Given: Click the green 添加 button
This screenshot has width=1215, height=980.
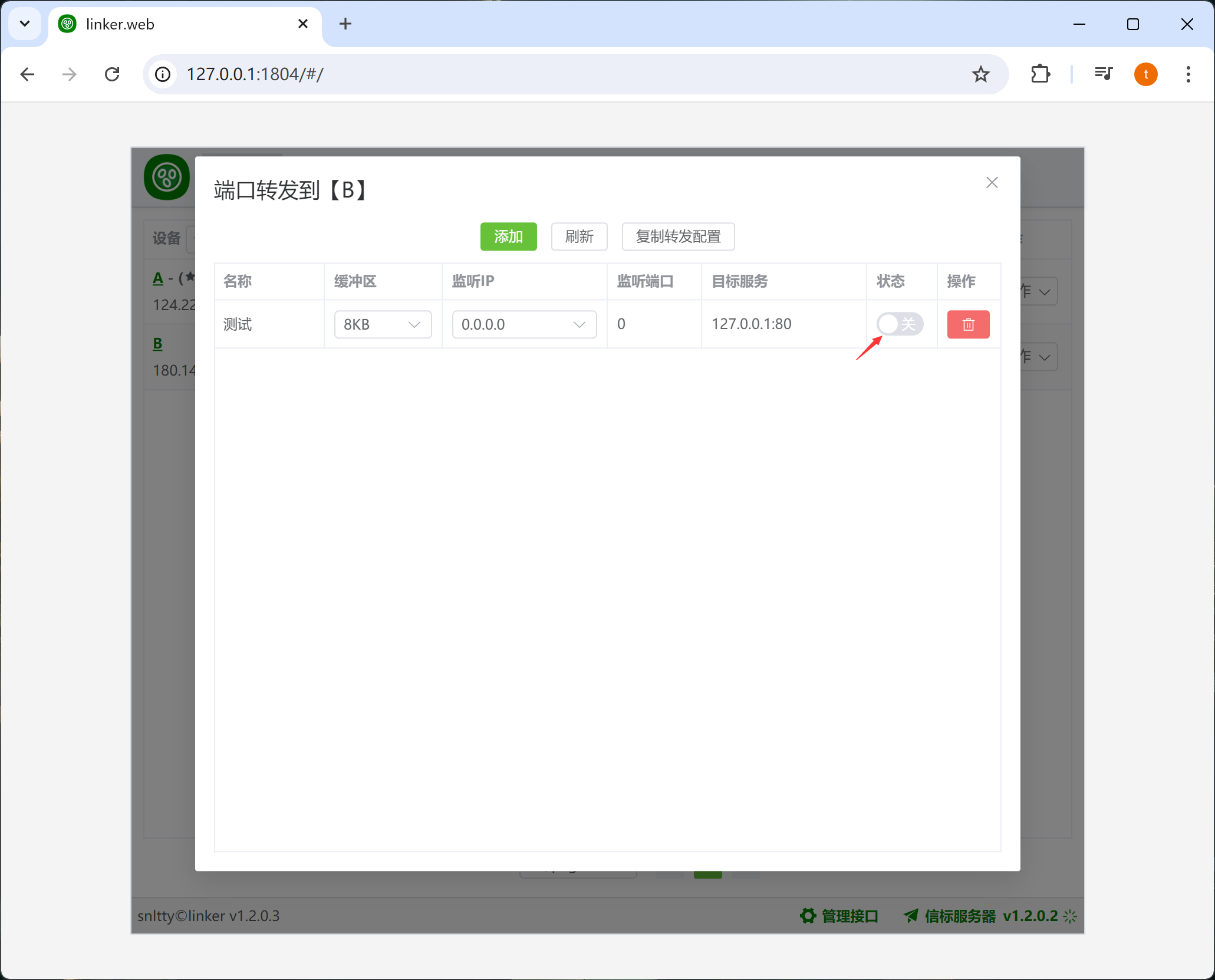Looking at the screenshot, I should [x=508, y=236].
